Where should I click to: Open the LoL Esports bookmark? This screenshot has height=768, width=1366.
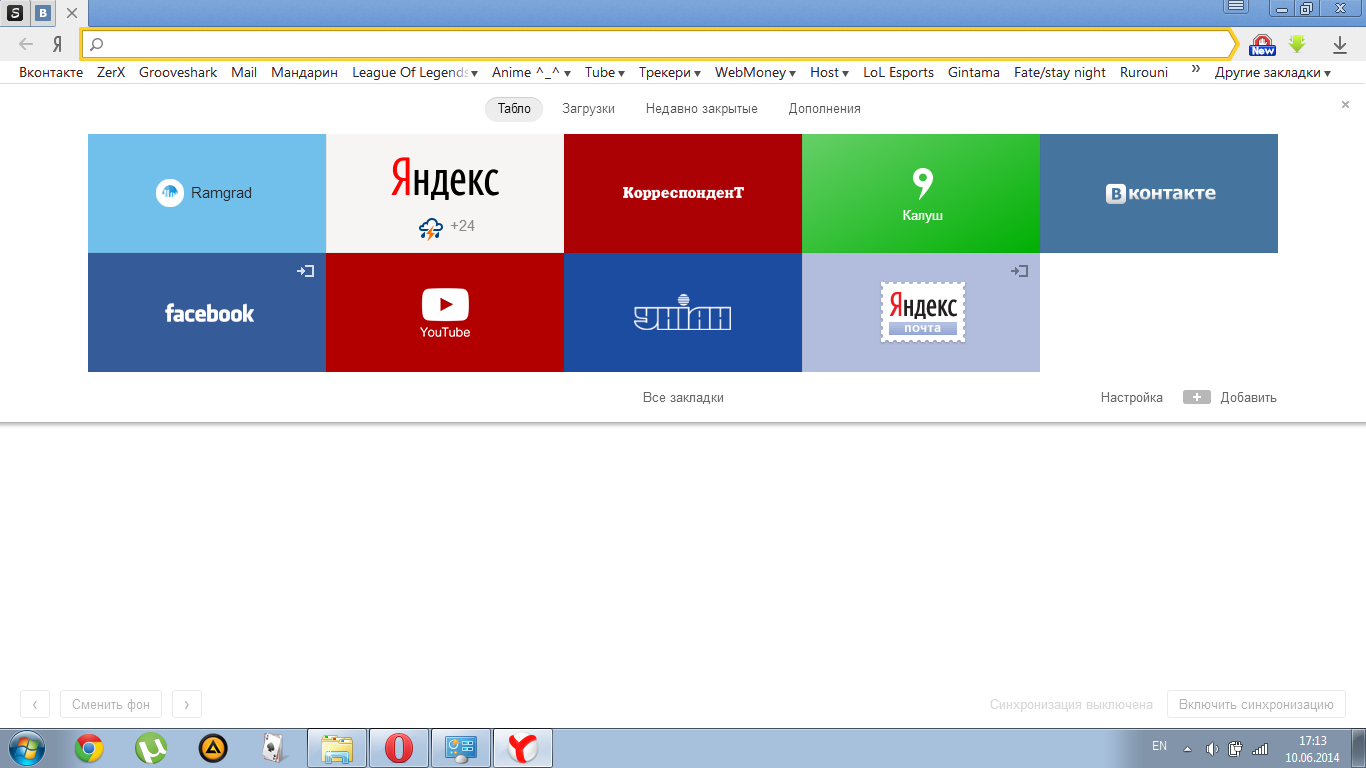(x=898, y=72)
